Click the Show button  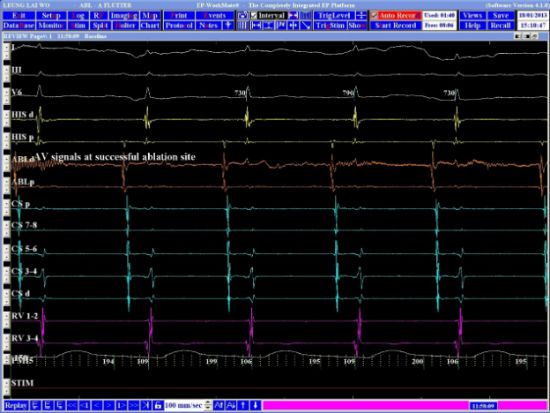pos(357,26)
